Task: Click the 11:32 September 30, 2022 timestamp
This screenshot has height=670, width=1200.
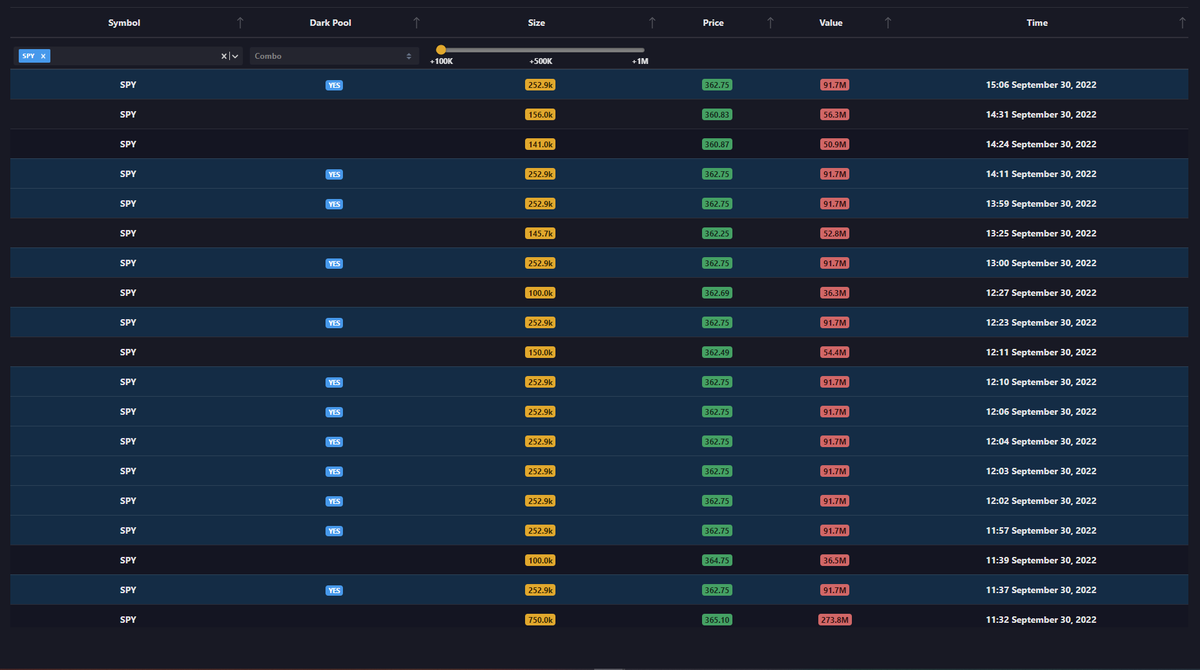Action: tap(1041, 620)
